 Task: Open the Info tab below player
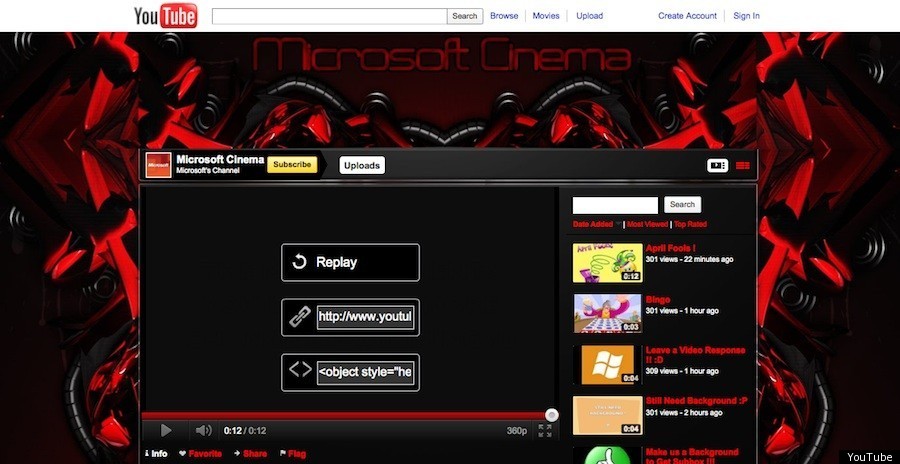tap(156, 454)
